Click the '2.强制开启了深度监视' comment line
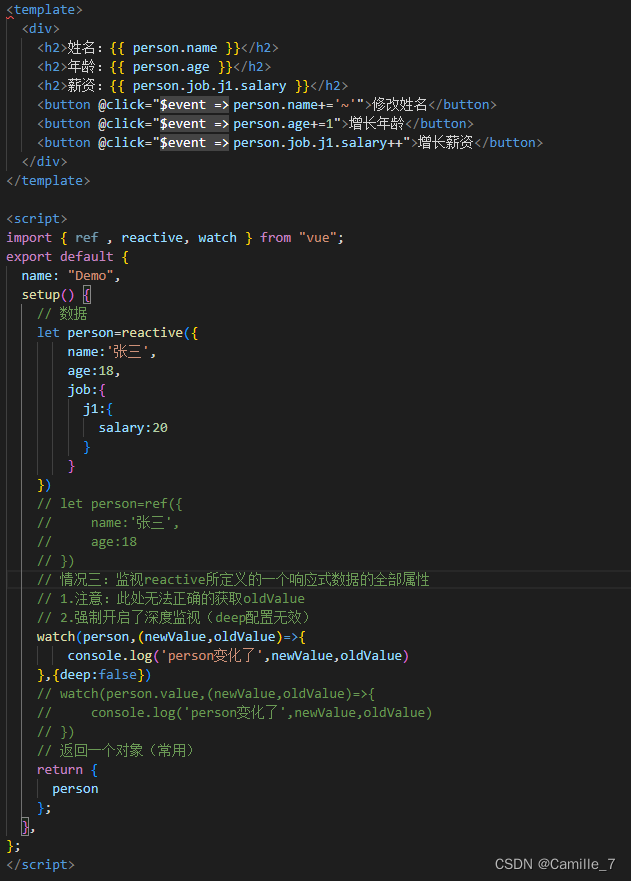631x881 pixels. 174,617
